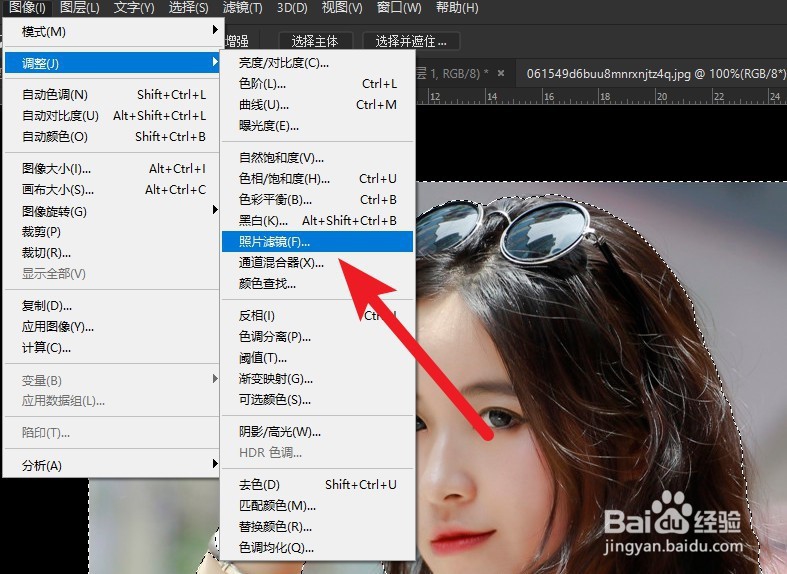This screenshot has height=574, width=787.
Task: Open the 滤镜(T) menu
Action: click(x=242, y=8)
